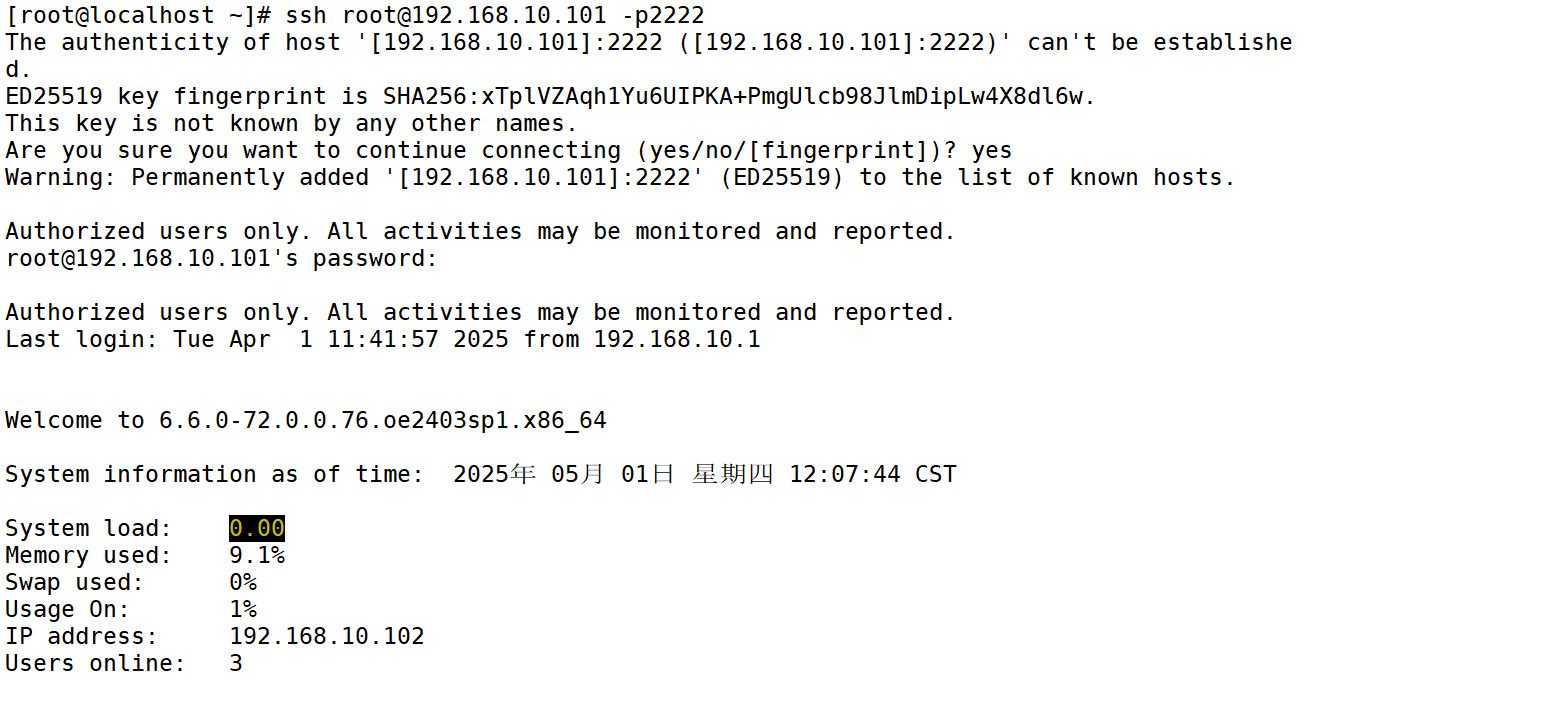Image resolution: width=1559 pixels, height=725 pixels.
Task: Click the second Authorized users only banner
Action: (x=480, y=313)
